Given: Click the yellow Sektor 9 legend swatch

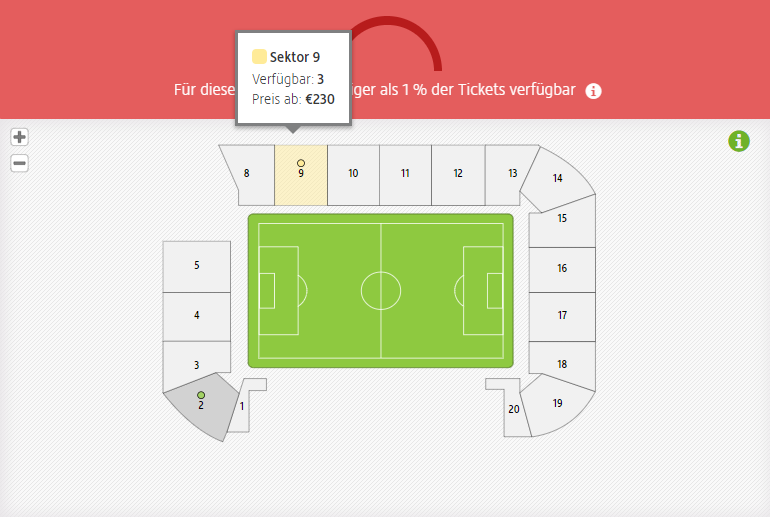Looking at the screenshot, I should (259, 56).
